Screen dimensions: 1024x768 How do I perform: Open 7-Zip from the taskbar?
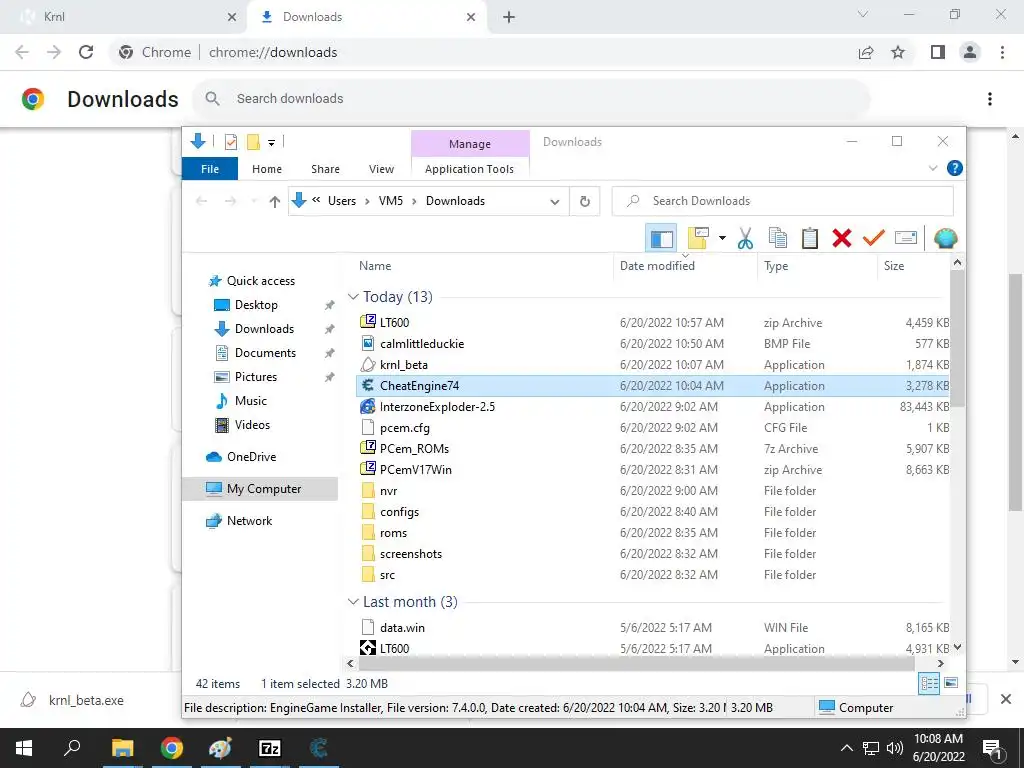[270, 748]
